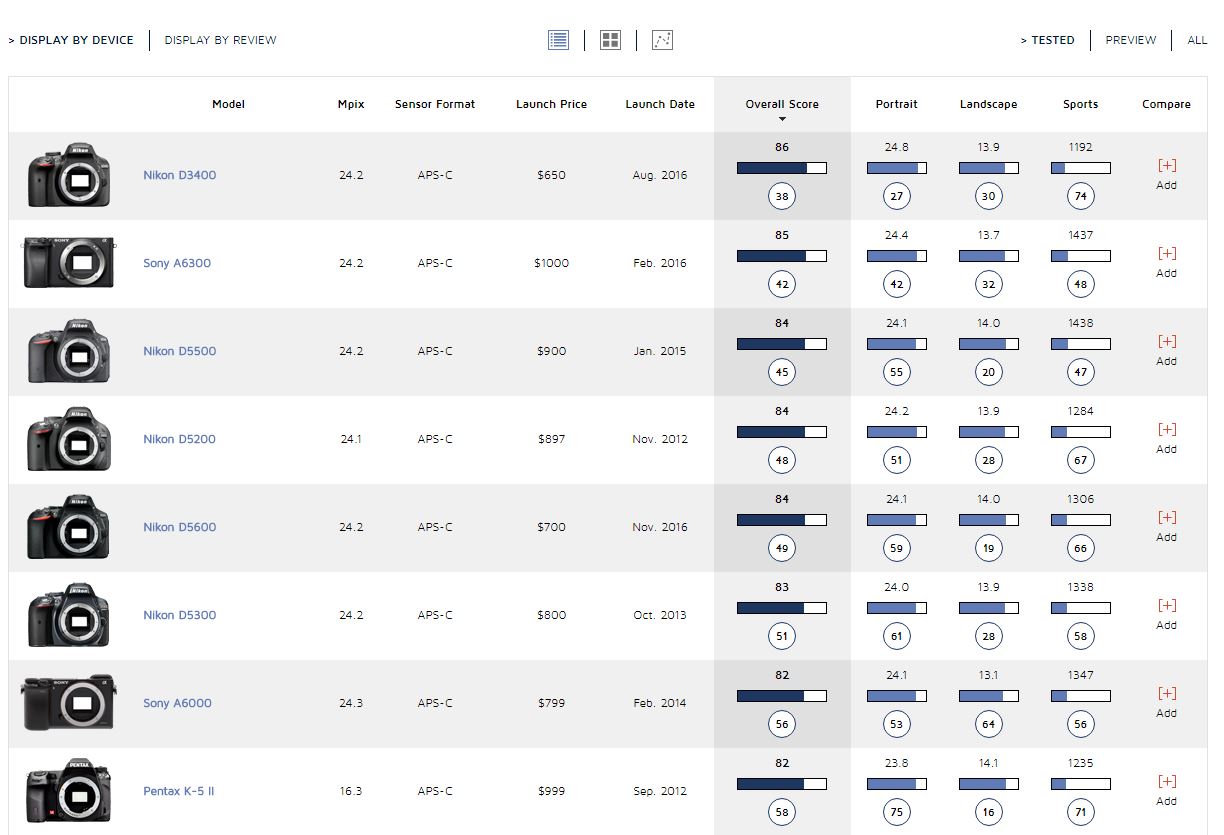The height and width of the screenshot is (835, 1224).
Task: Click Nikon D3400 overall score bar
Action: (782, 168)
